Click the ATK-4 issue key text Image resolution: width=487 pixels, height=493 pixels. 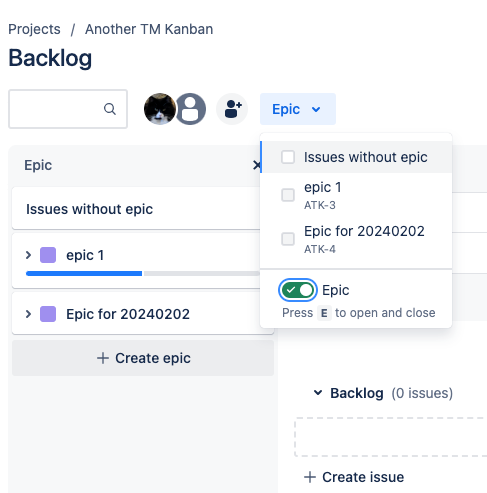tap(320, 249)
